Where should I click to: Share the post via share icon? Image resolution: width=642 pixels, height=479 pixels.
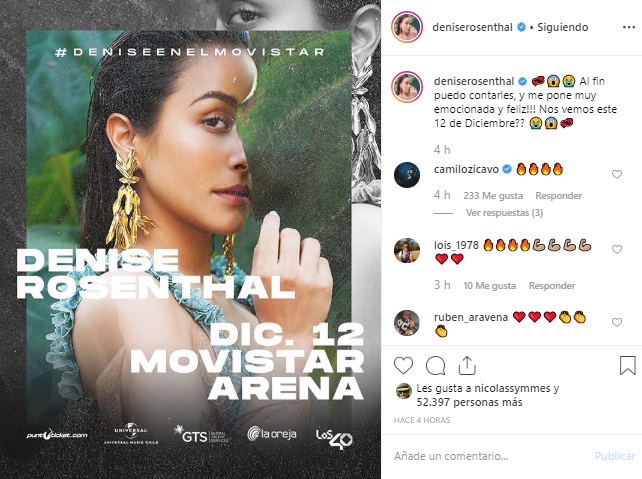(x=467, y=365)
